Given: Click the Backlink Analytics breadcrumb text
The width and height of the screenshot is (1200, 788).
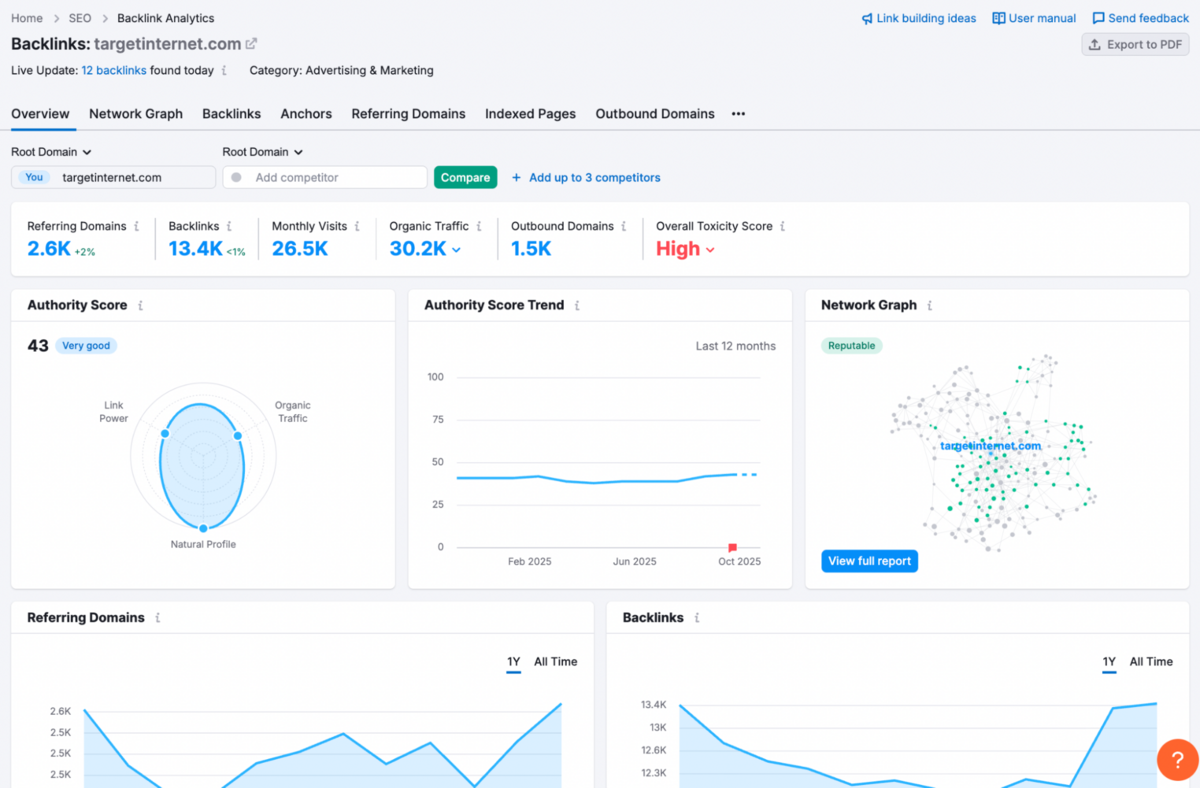Looking at the screenshot, I should (165, 18).
